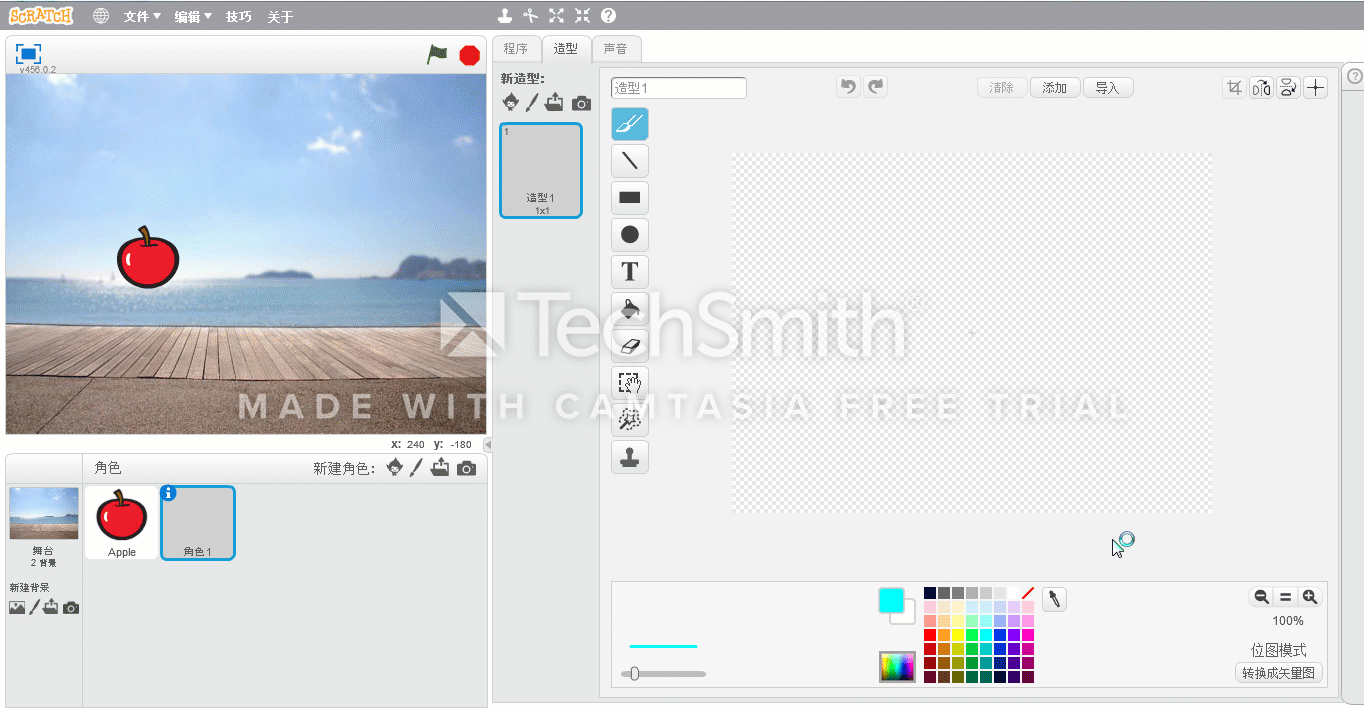The image size is (1364, 708).
Task: Choose new backdrop from library
Action: pos(17,607)
